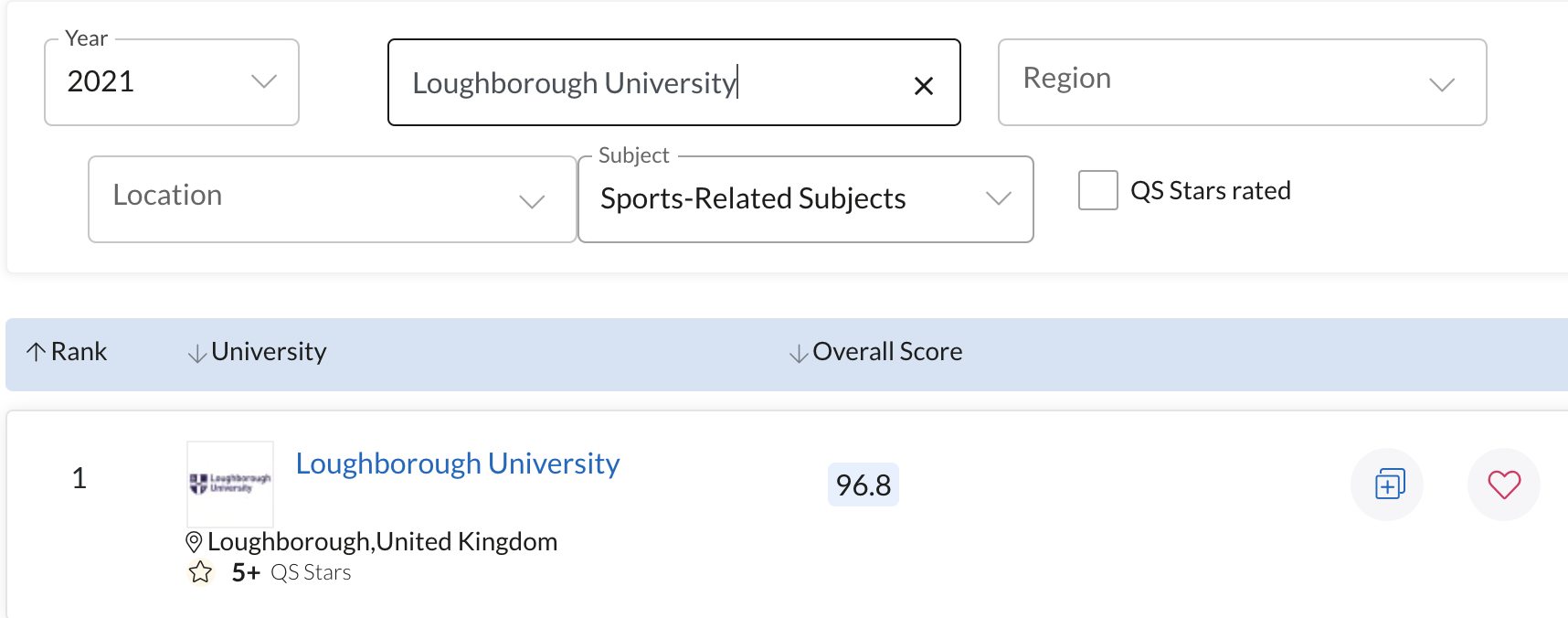The width and height of the screenshot is (1568, 618).
Task: Add Loughborough to favorites with the heart icon
Action: pos(1503,485)
